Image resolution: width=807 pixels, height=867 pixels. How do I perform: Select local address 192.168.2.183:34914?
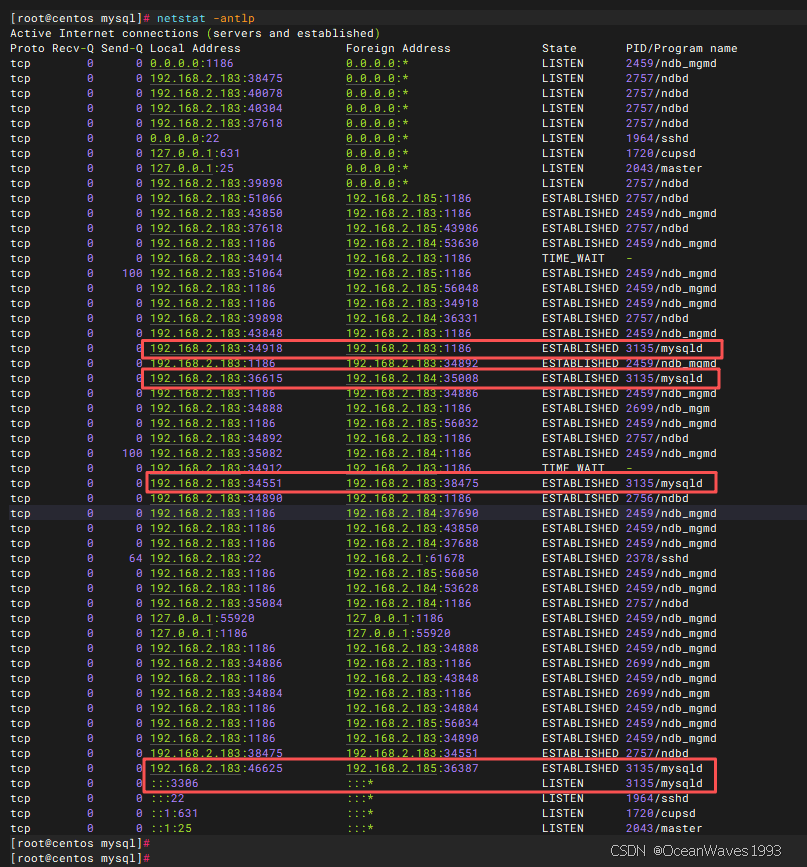pos(216,258)
